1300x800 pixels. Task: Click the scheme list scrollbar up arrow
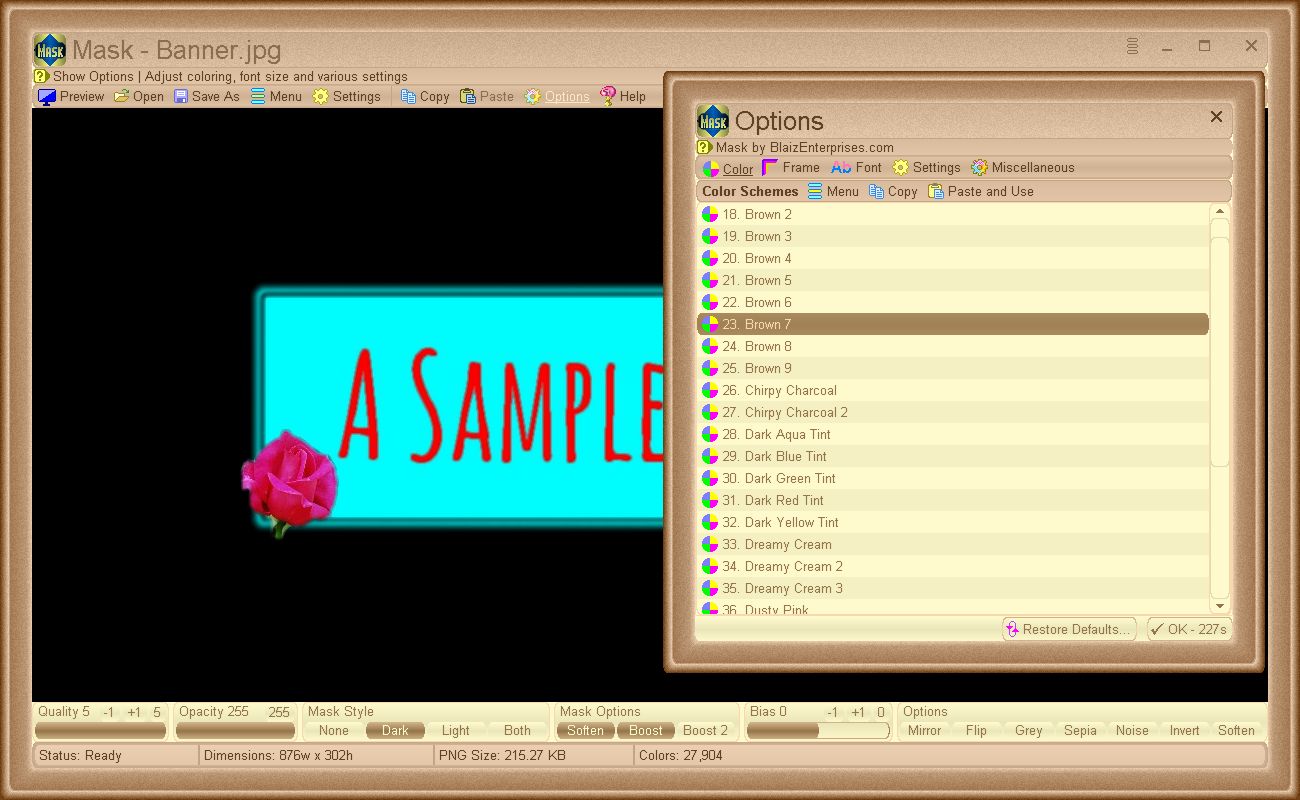tap(1220, 211)
